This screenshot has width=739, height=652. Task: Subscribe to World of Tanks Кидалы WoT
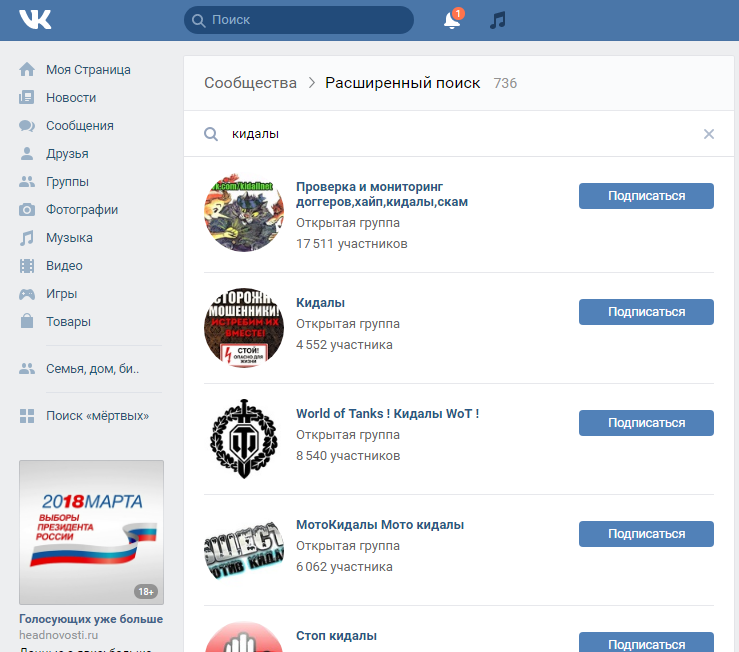[646, 423]
